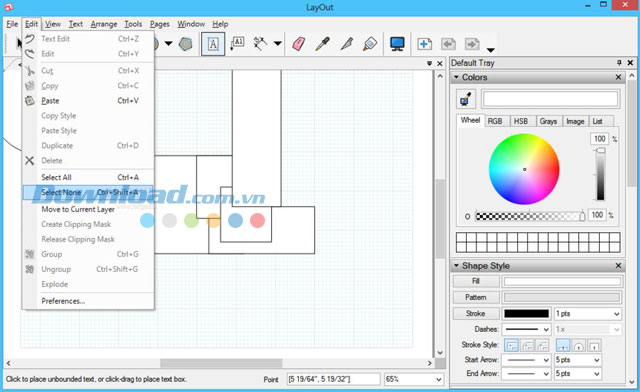
Task: Select the second stroke corner style
Action: click(527, 345)
